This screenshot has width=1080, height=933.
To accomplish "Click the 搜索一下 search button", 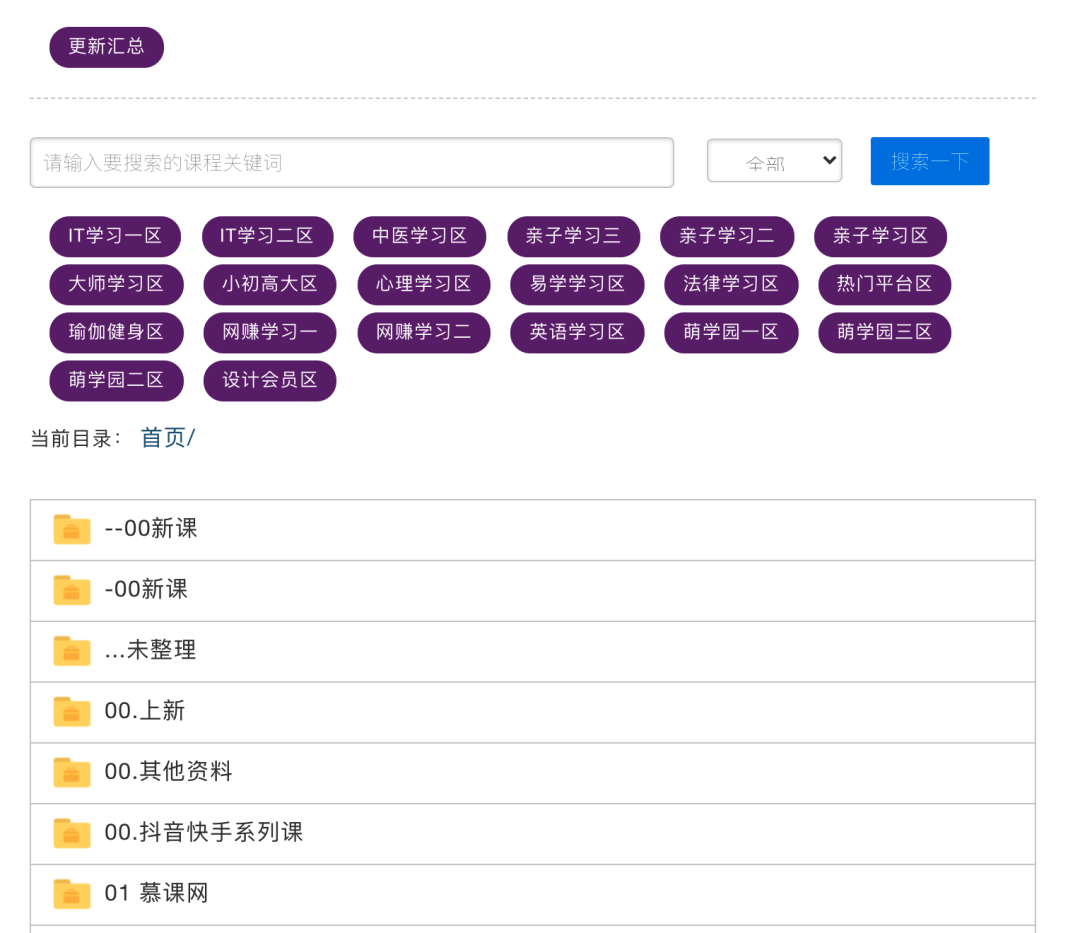I will (929, 160).
